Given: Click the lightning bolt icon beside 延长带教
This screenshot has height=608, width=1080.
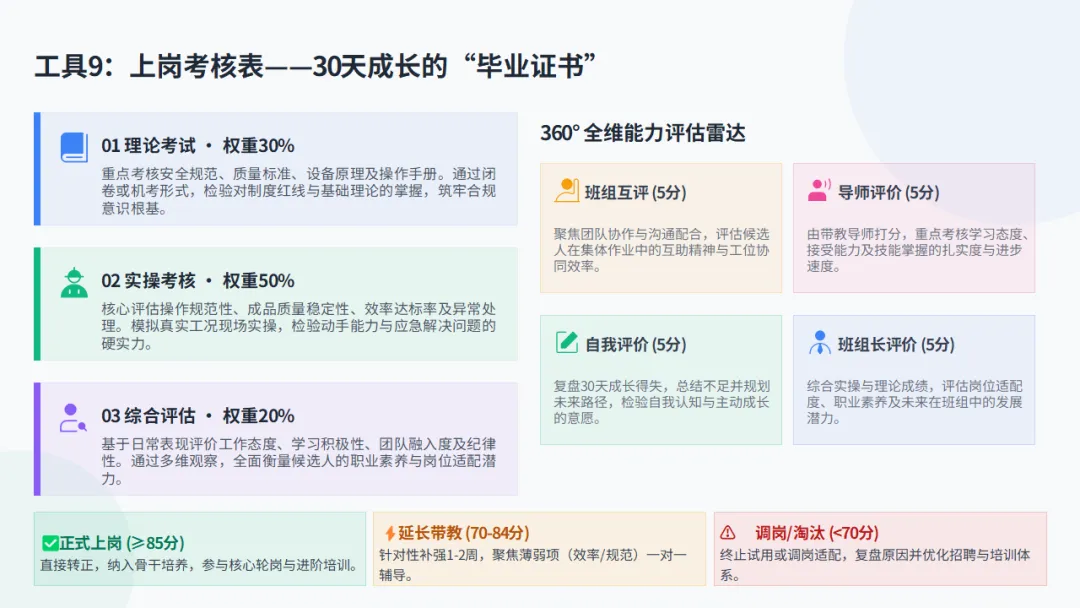Looking at the screenshot, I should pos(390,534).
